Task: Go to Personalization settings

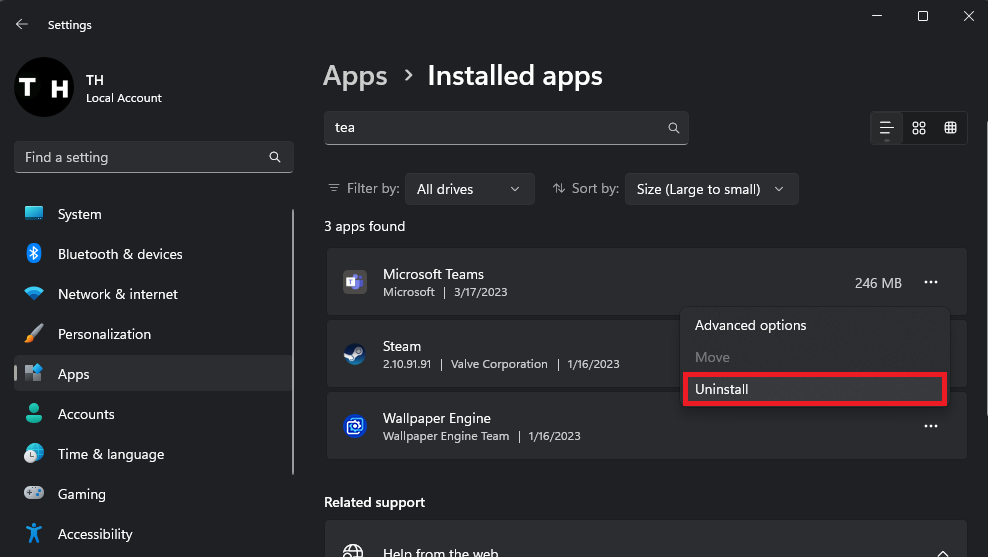Action: click(104, 334)
